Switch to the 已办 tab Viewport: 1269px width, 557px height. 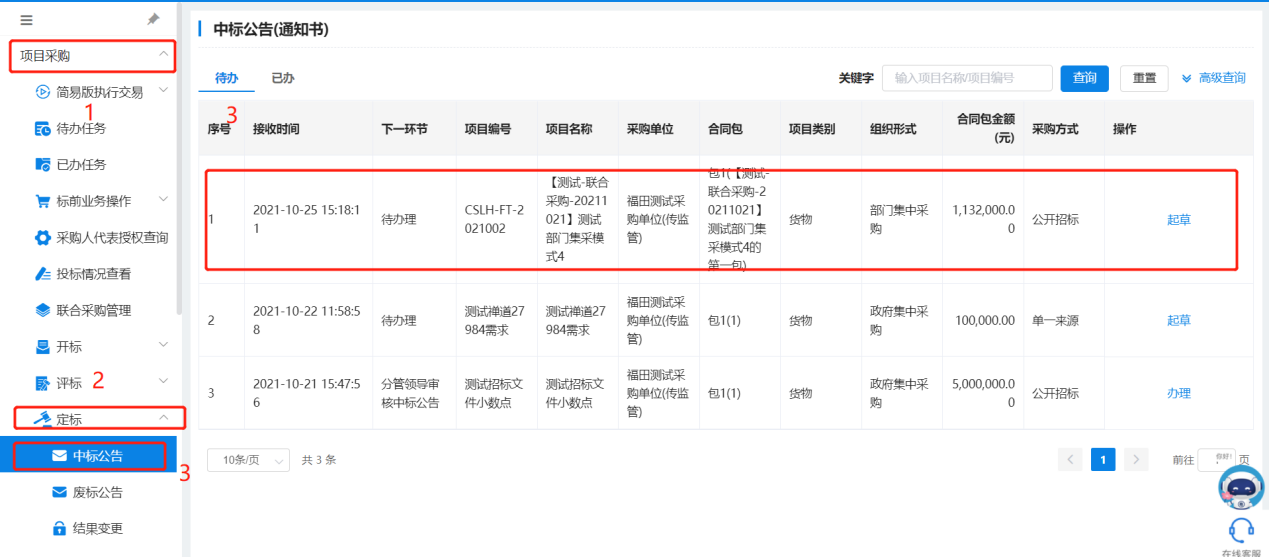coord(283,77)
